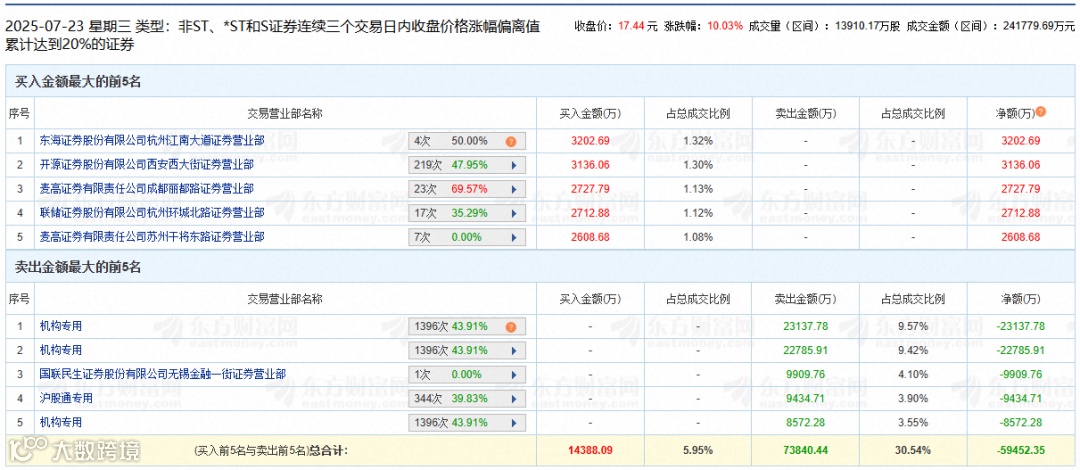Click the 卖出金额最大的前5名 section header

(x=78, y=267)
